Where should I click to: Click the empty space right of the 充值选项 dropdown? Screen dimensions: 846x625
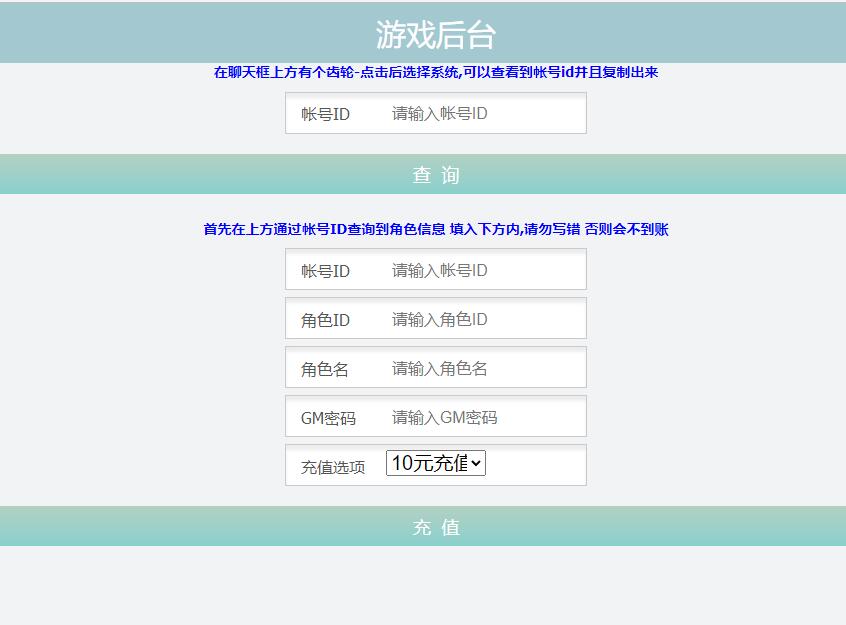(x=535, y=465)
